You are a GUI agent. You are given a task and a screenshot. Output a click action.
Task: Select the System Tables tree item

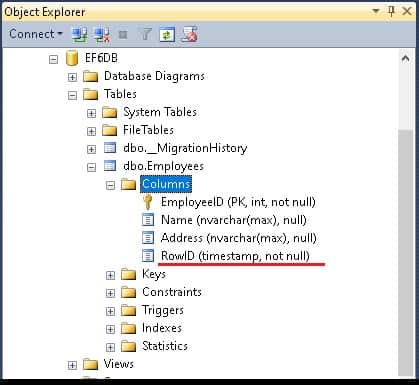(x=160, y=112)
